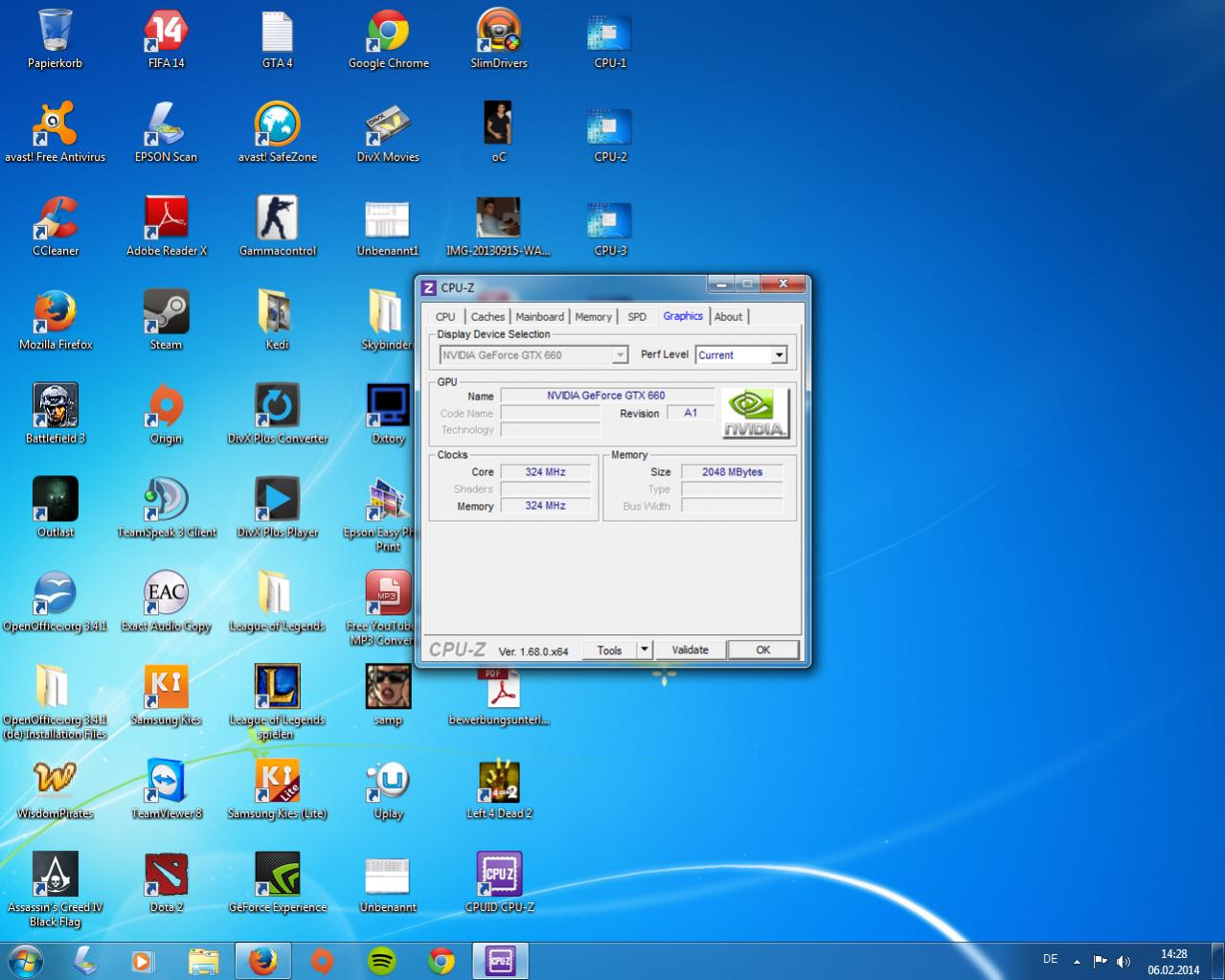Open Windows Explorer from the taskbar
This screenshot has height=980, width=1225.
coord(203,960)
